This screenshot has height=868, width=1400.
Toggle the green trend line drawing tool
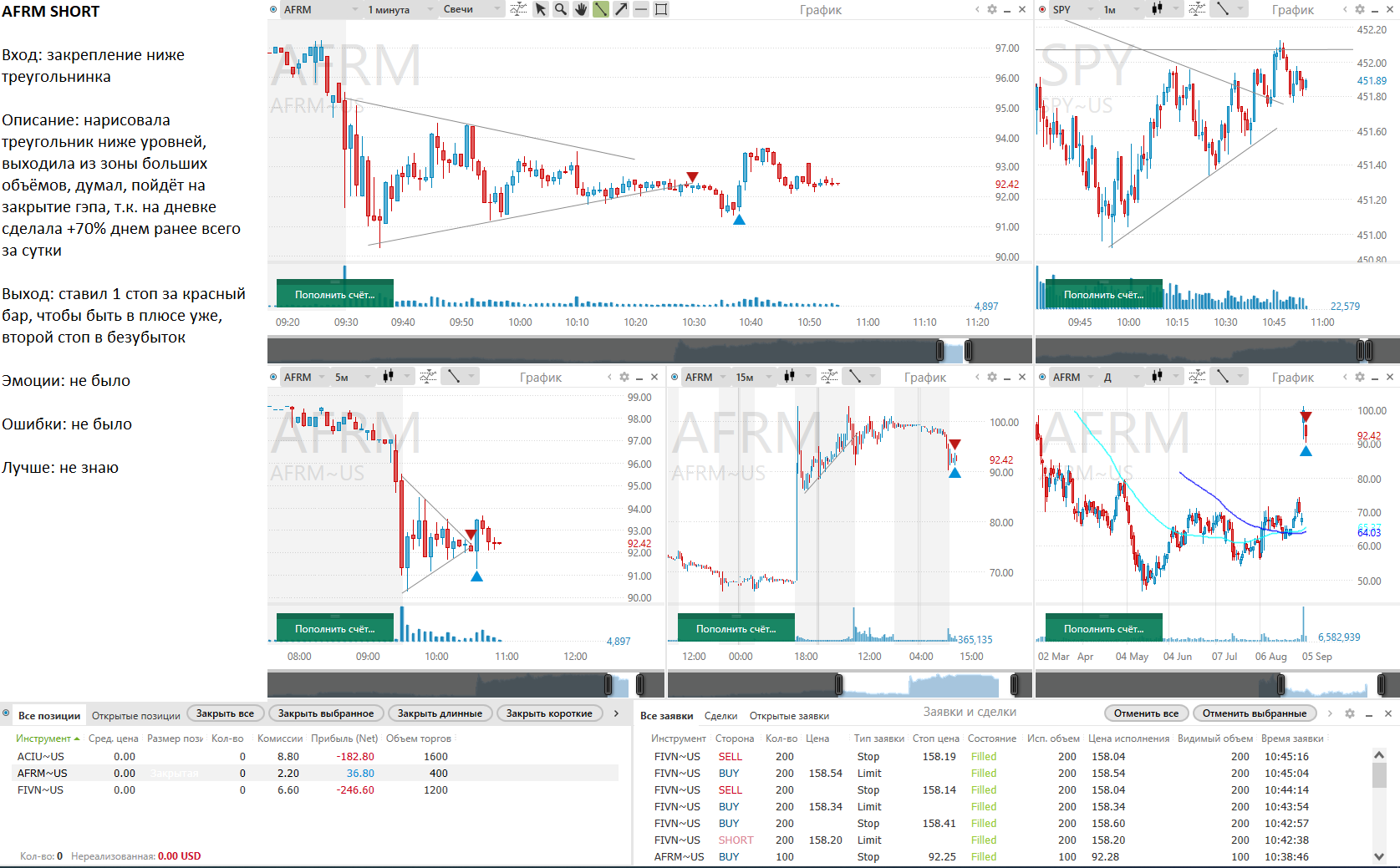pos(601,9)
